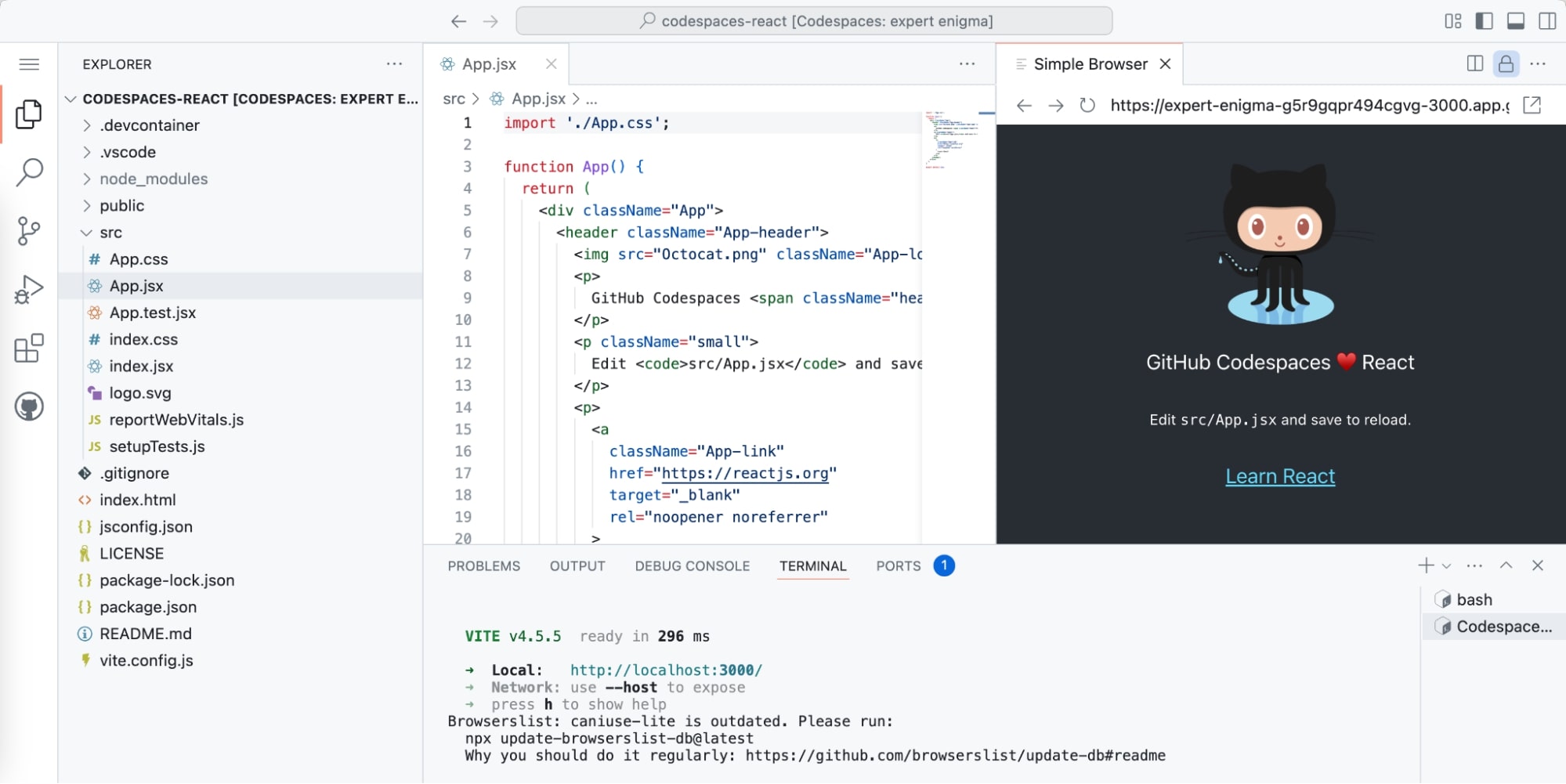Click the Simple Browser URL field
The height and width of the screenshot is (784, 1566).
tap(1308, 106)
